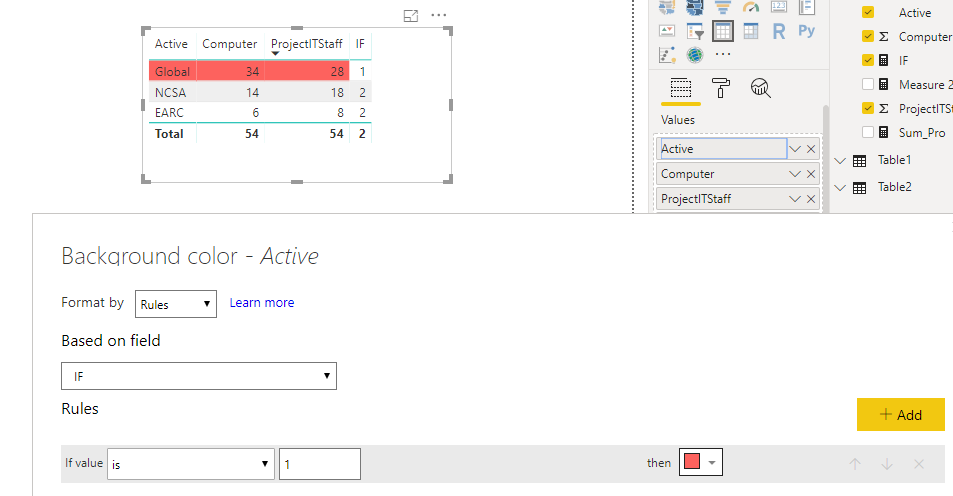953x496 pixels.
Task: Select the KPI visual icon
Action: click(667, 31)
